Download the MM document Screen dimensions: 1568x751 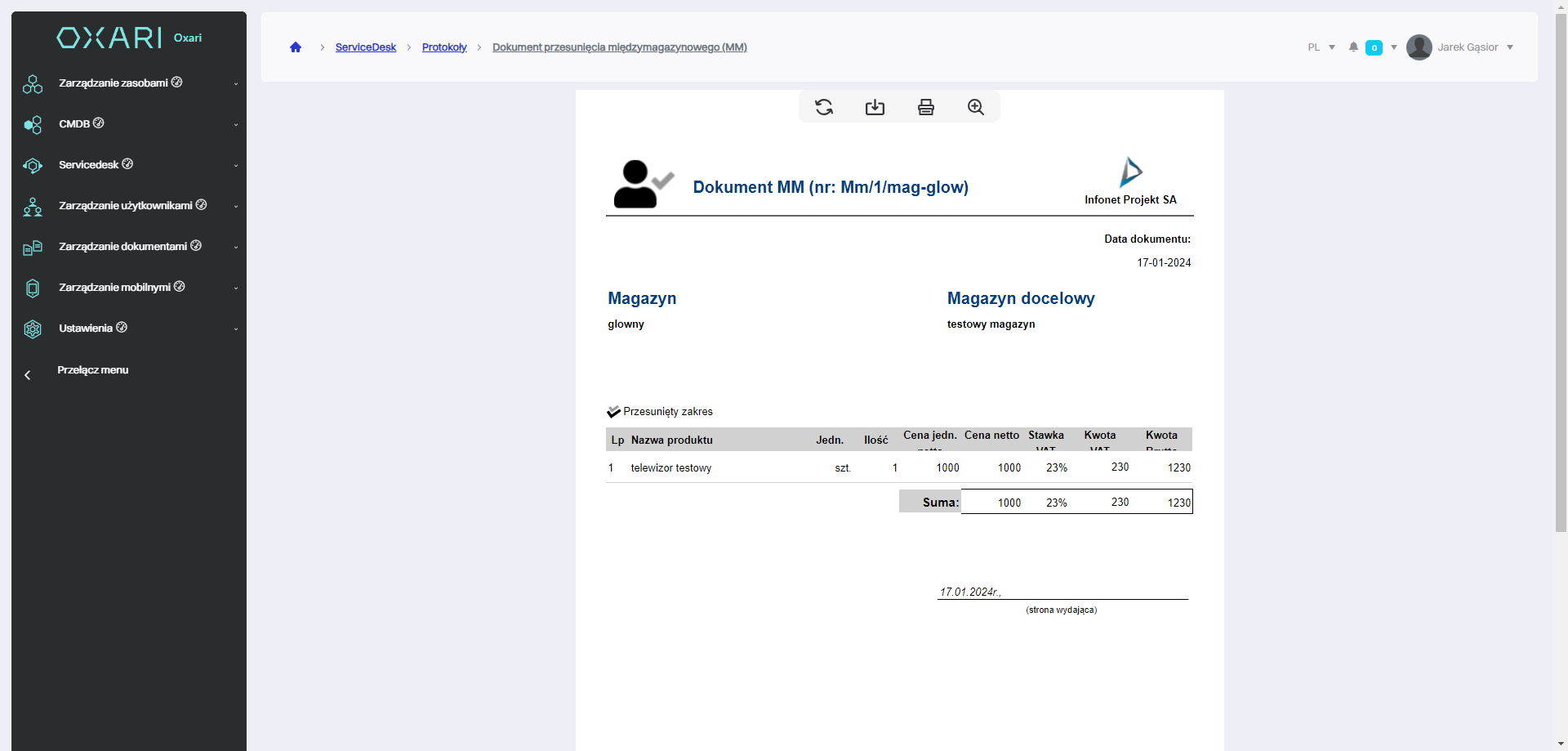point(875,107)
